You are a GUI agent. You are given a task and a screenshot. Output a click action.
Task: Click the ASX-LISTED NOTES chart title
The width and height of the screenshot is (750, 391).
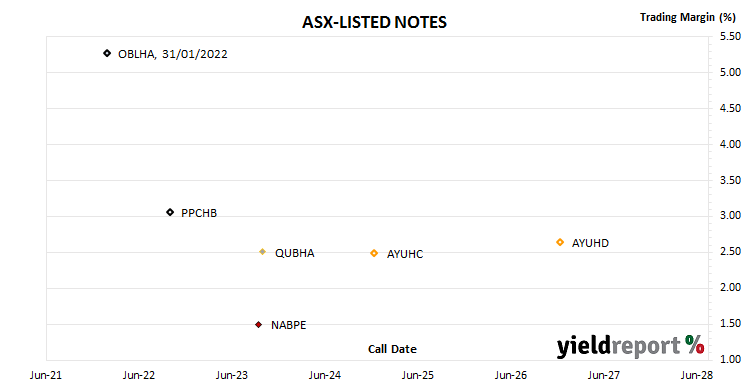click(x=374, y=22)
